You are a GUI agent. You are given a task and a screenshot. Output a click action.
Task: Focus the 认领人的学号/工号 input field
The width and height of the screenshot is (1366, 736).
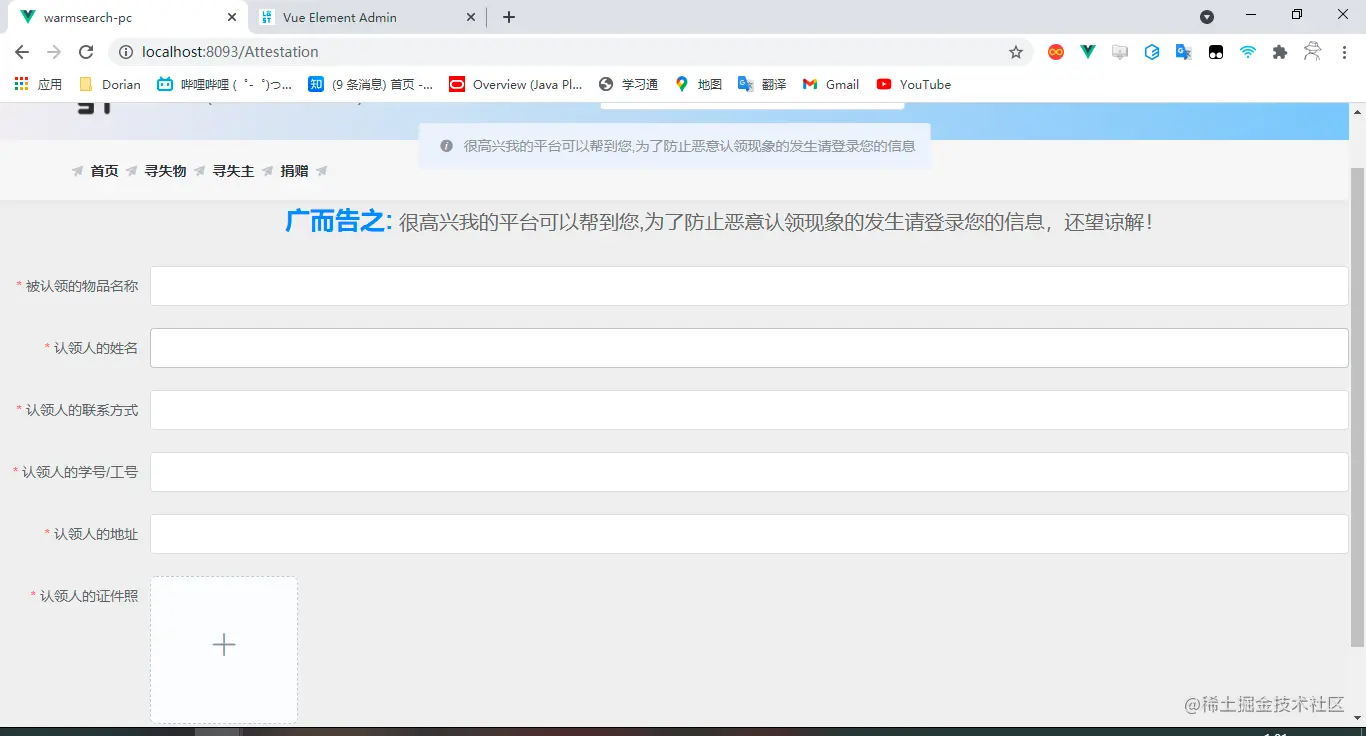pyautogui.click(x=749, y=472)
